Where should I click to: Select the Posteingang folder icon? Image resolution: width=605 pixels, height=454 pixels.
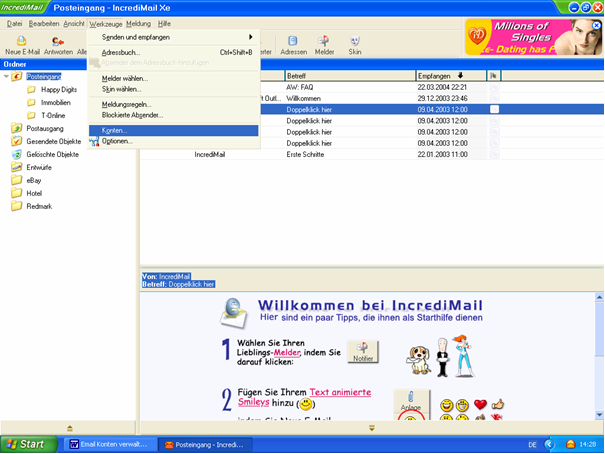tap(17, 76)
